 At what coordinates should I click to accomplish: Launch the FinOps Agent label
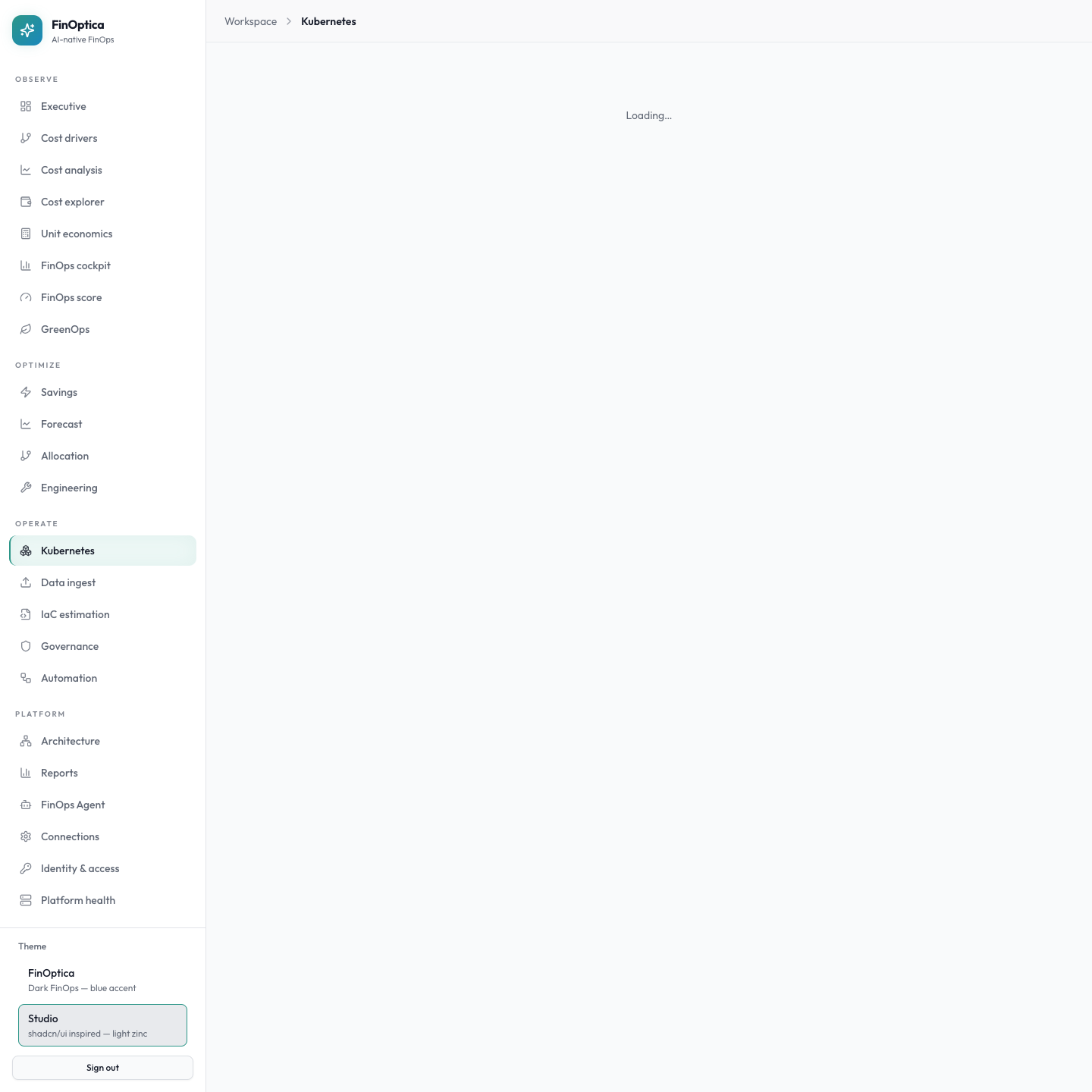pyautogui.click(x=73, y=805)
